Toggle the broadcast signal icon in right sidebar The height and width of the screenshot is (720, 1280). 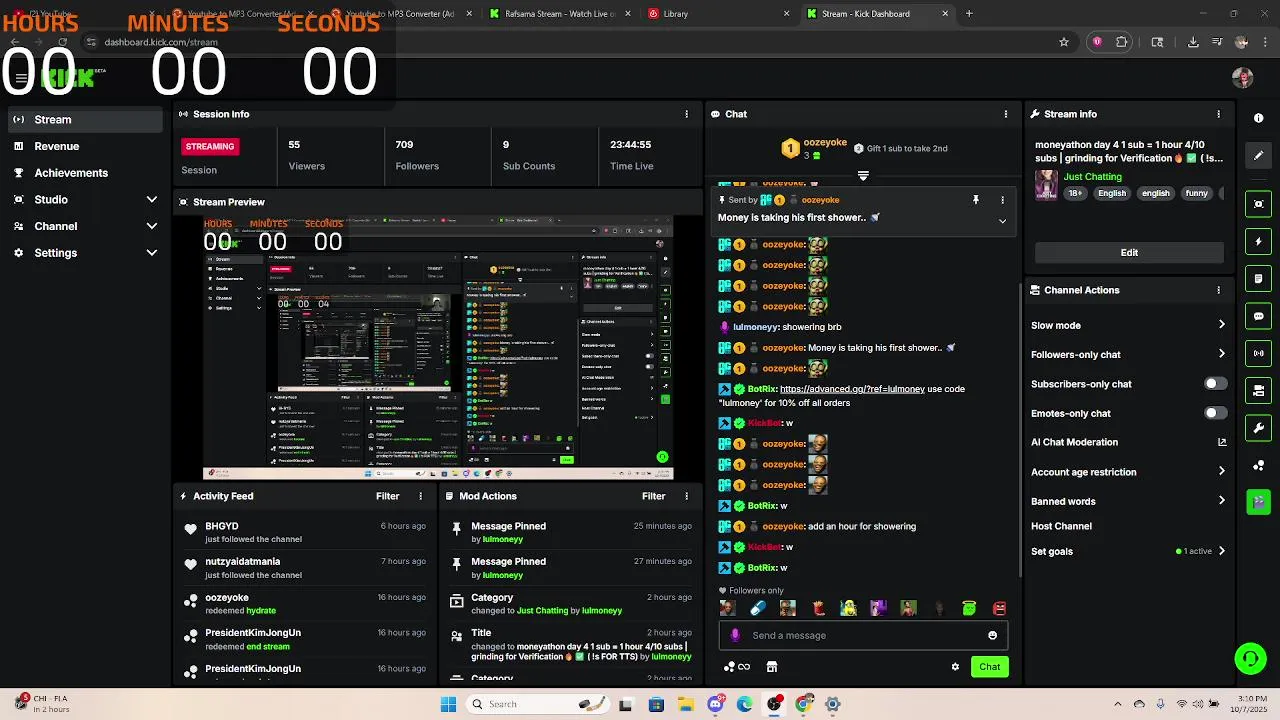1258,353
